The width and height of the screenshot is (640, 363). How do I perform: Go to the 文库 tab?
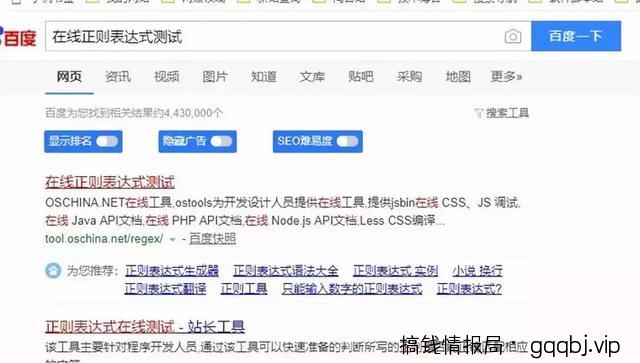pos(312,76)
